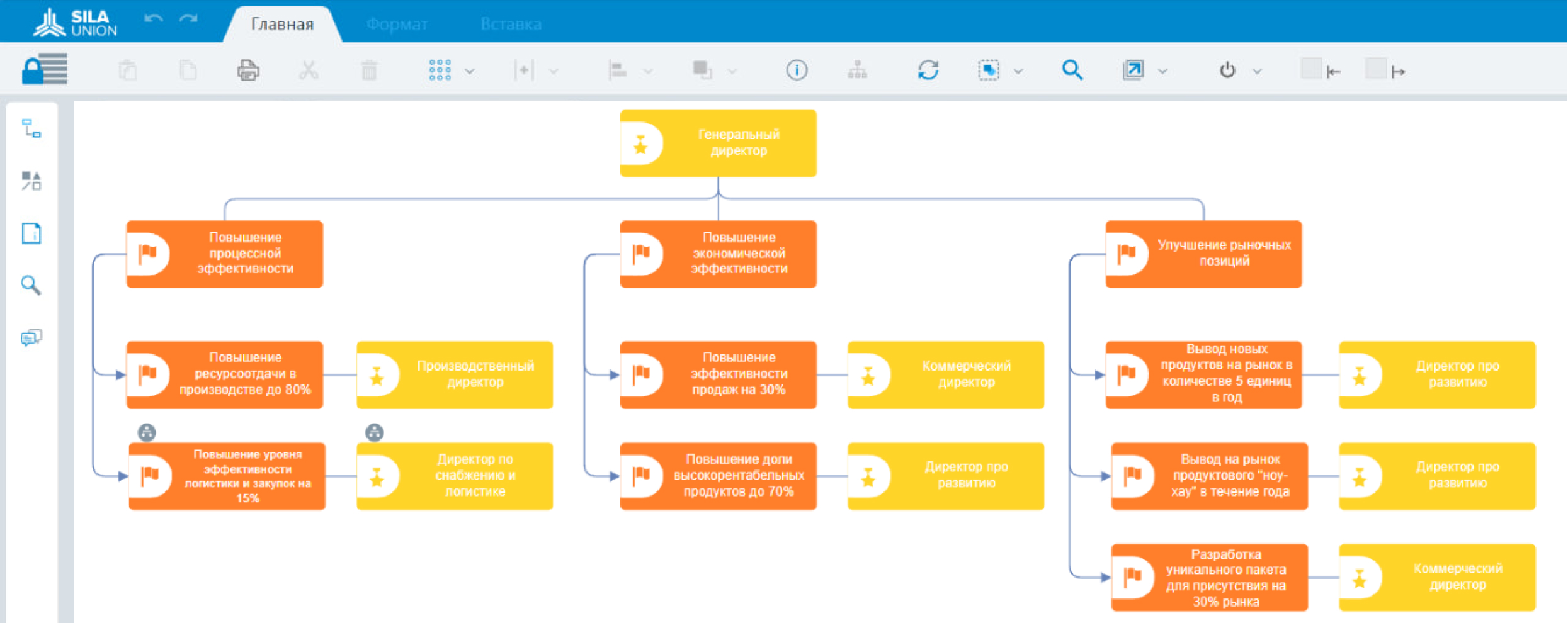Click the info circle icon

coord(797,70)
